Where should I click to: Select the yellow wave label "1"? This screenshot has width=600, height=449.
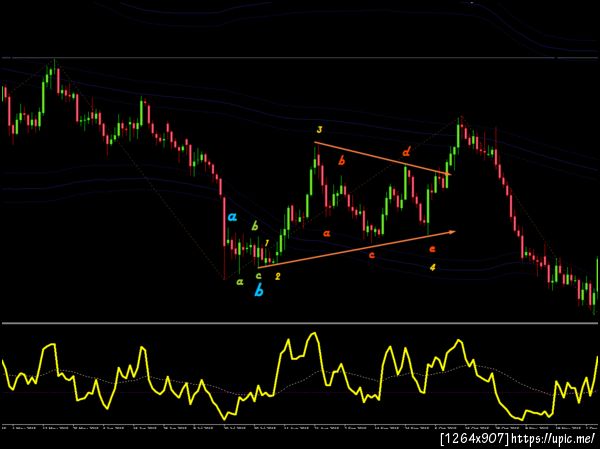267,243
